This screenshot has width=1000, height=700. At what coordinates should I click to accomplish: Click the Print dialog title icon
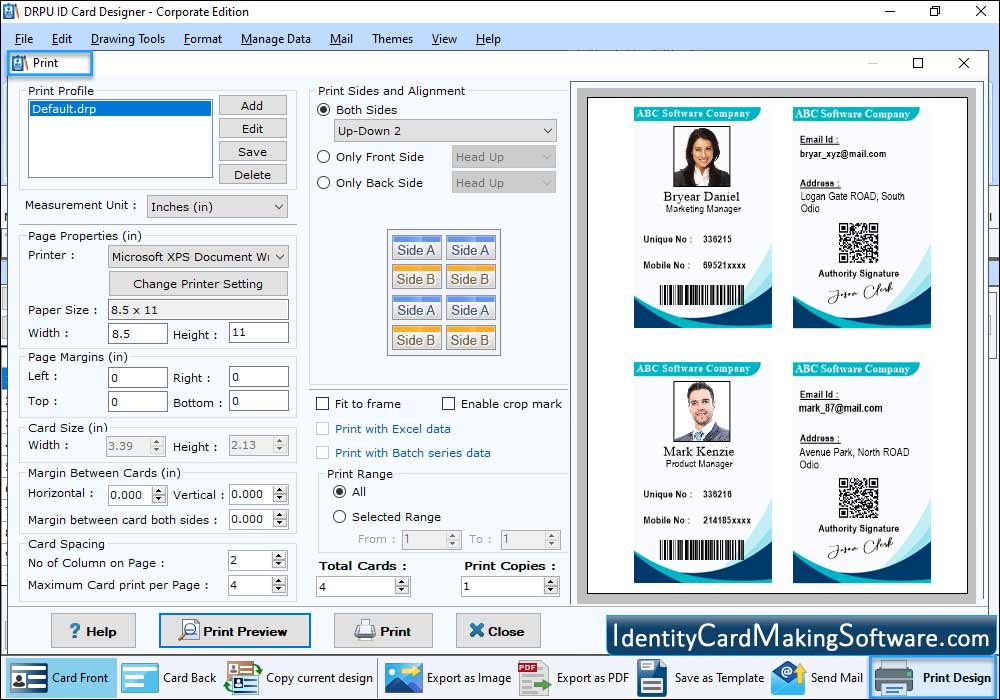coord(19,62)
